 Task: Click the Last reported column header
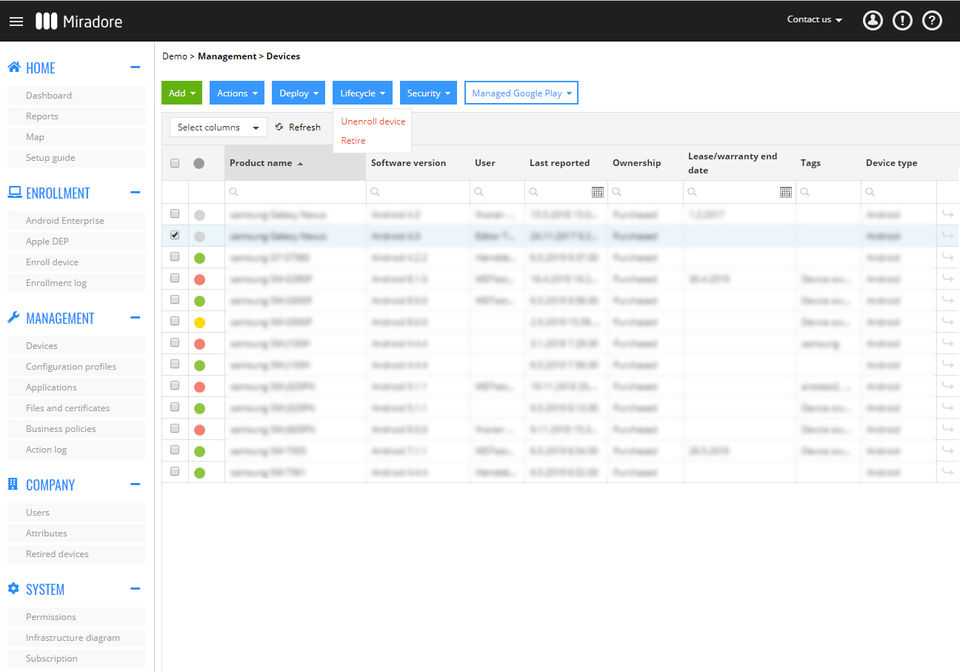coord(559,163)
